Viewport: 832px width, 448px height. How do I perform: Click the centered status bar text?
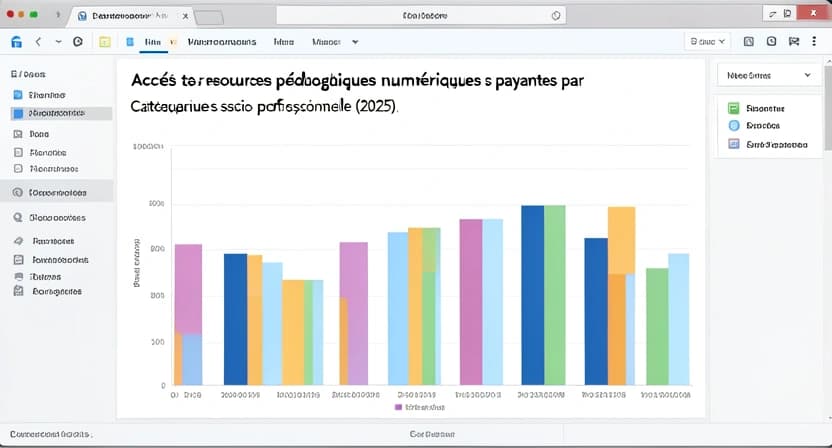(x=432, y=434)
